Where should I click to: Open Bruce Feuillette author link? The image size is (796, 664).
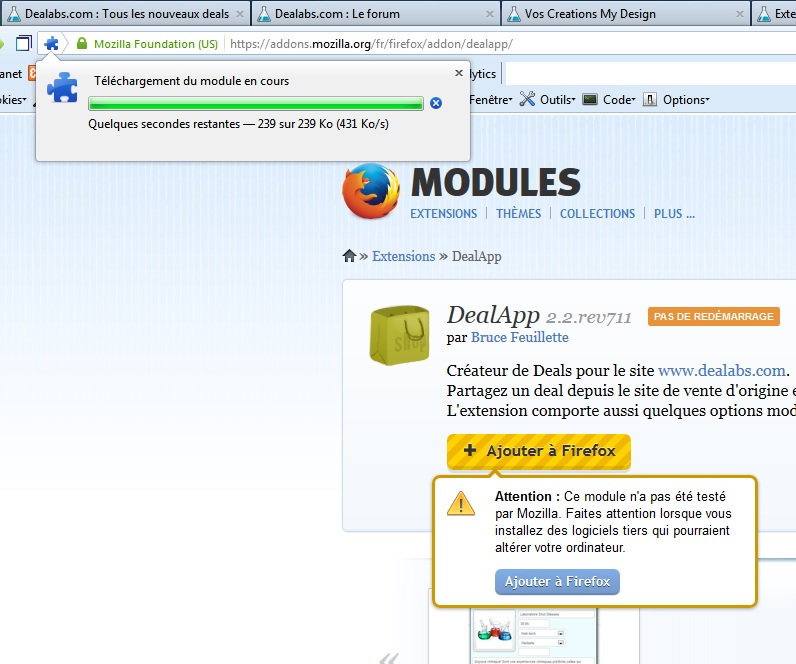(520, 338)
